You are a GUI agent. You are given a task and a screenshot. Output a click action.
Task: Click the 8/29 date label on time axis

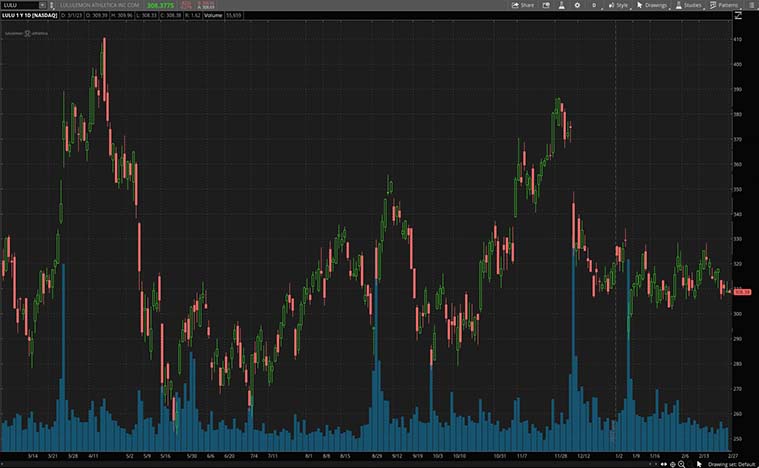pos(377,456)
